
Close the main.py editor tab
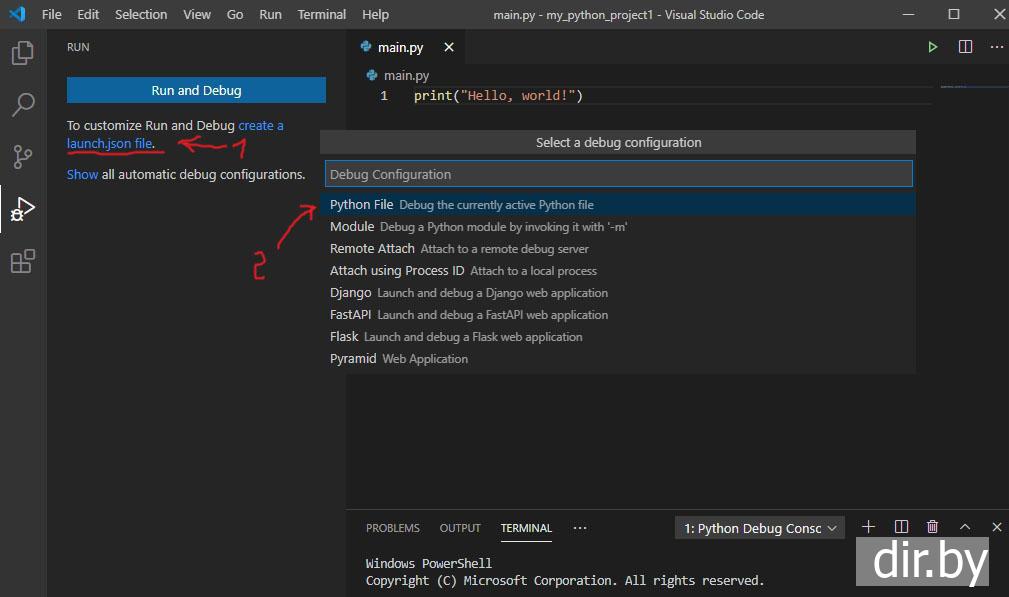pos(449,47)
